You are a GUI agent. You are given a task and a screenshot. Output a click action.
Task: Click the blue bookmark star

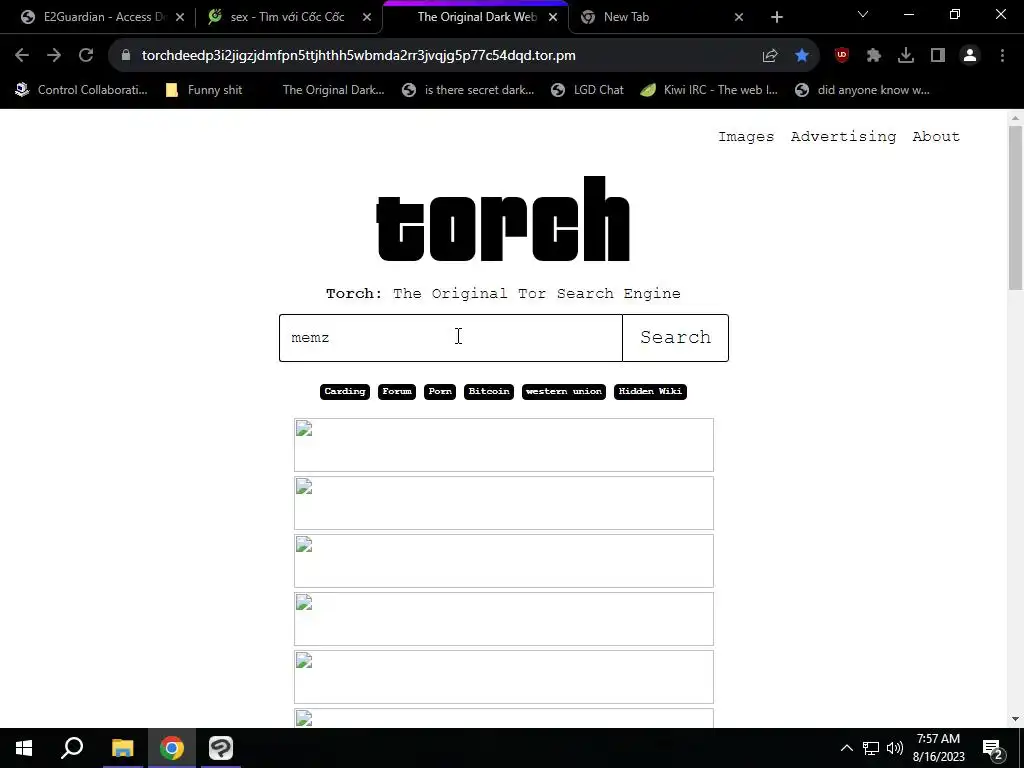pyautogui.click(x=802, y=56)
